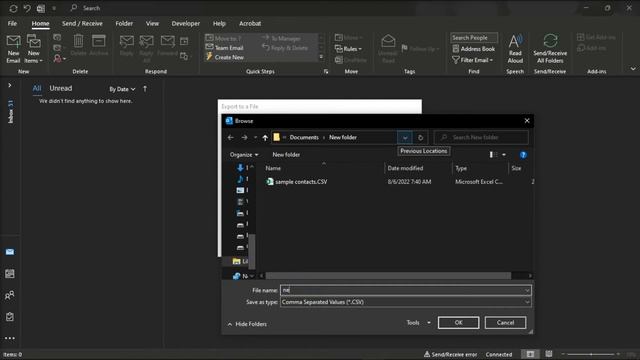This screenshot has height=360, width=640.
Task: Click the Browse dialog help icon
Action: (x=523, y=155)
